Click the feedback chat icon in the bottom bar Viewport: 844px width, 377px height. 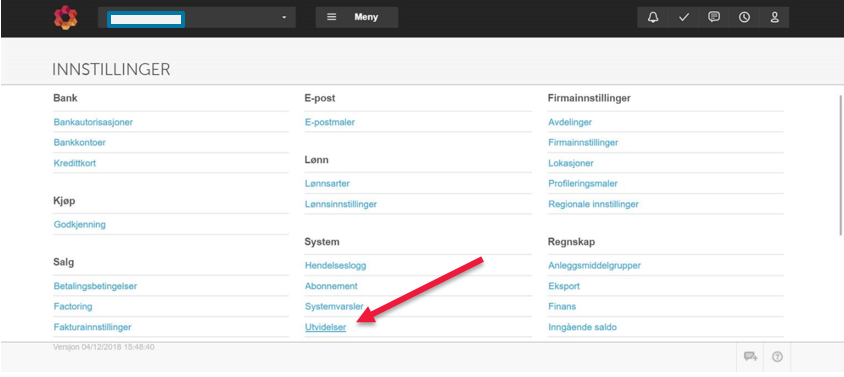point(750,357)
